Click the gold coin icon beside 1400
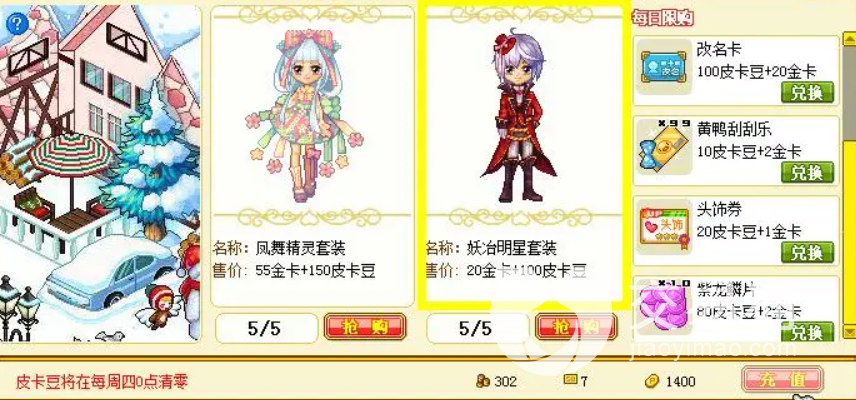This screenshot has height=400, width=856. click(x=652, y=381)
